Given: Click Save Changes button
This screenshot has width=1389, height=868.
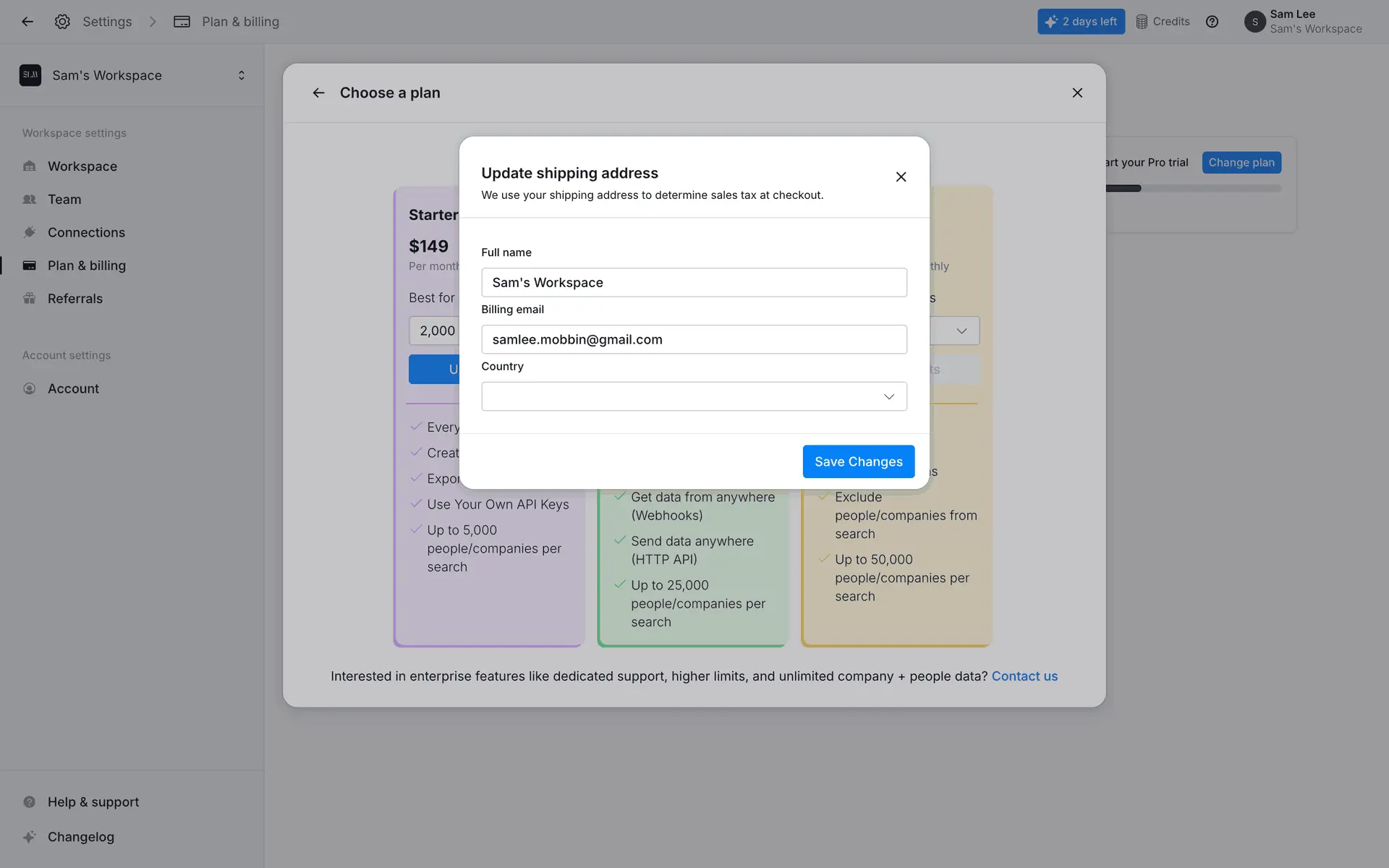Looking at the screenshot, I should tap(858, 461).
